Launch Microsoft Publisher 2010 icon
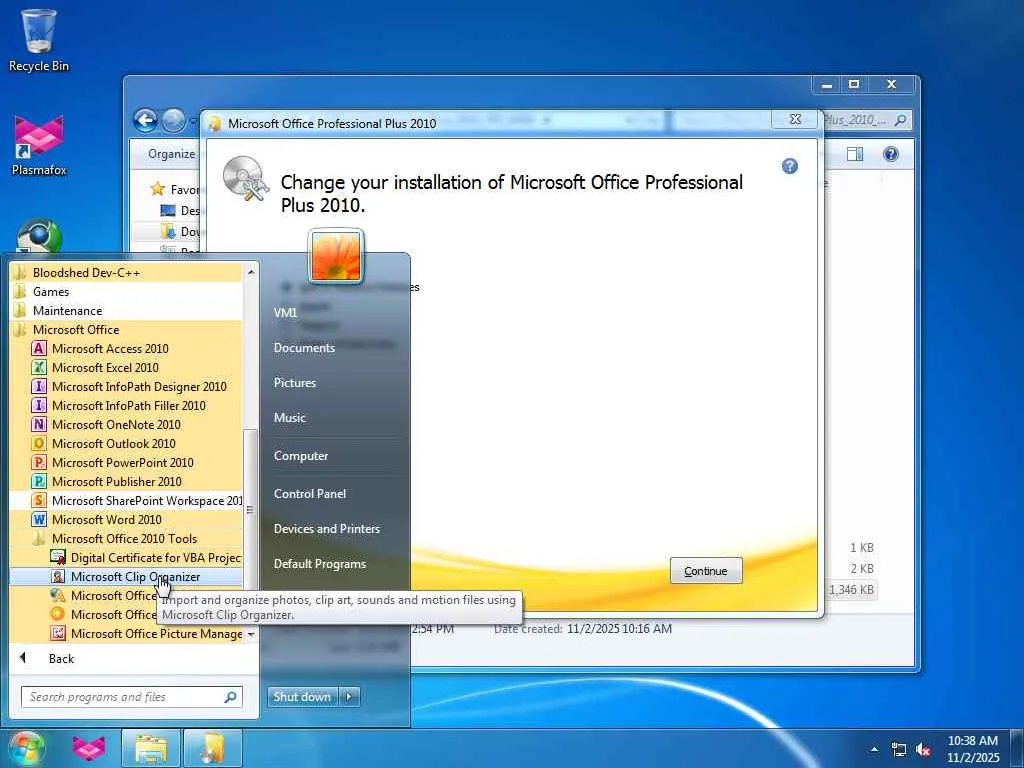Screen dimensions: 1024x768 pyautogui.click(x=39, y=481)
